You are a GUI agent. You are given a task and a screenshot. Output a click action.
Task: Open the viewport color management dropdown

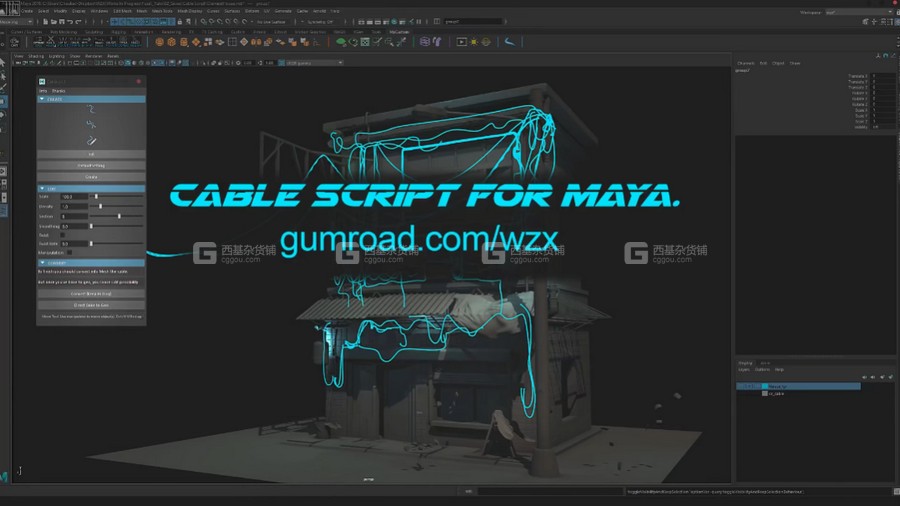[313, 63]
